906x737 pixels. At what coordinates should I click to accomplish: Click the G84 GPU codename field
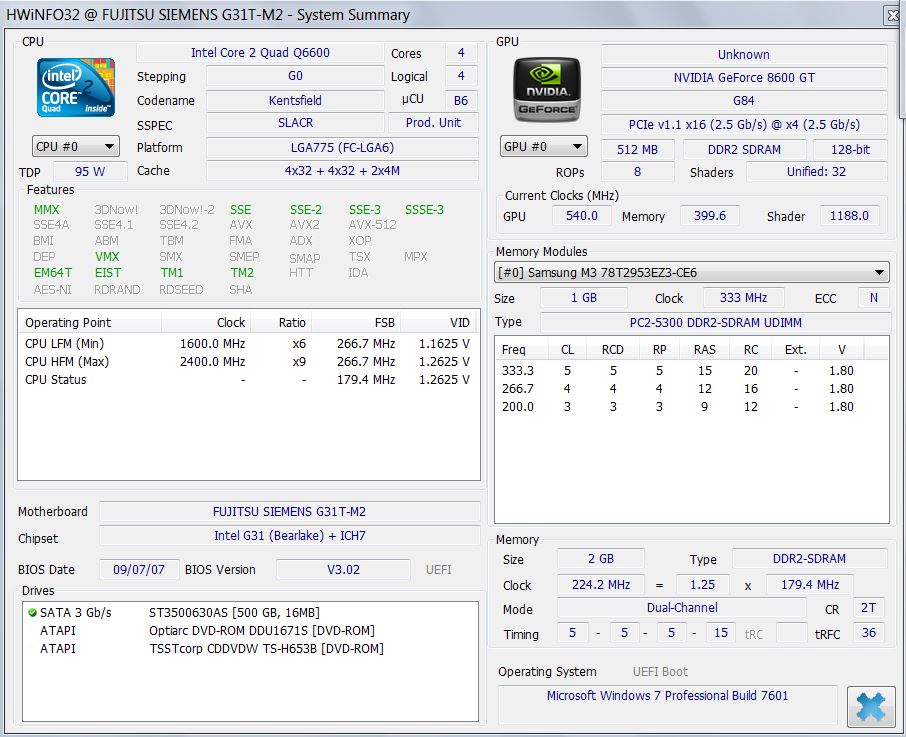tap(744, 100)
